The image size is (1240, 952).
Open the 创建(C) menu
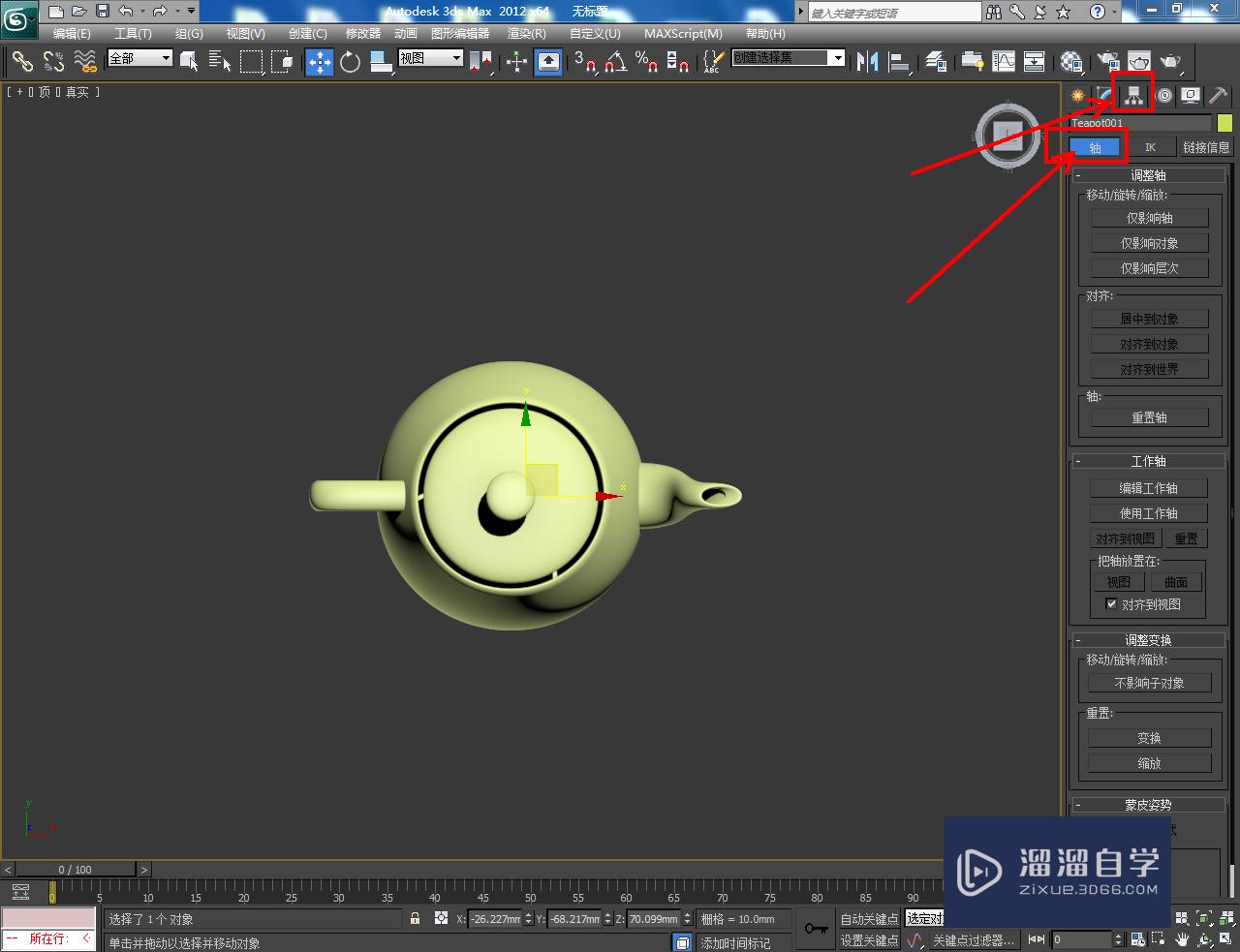[x=308, y=34]
